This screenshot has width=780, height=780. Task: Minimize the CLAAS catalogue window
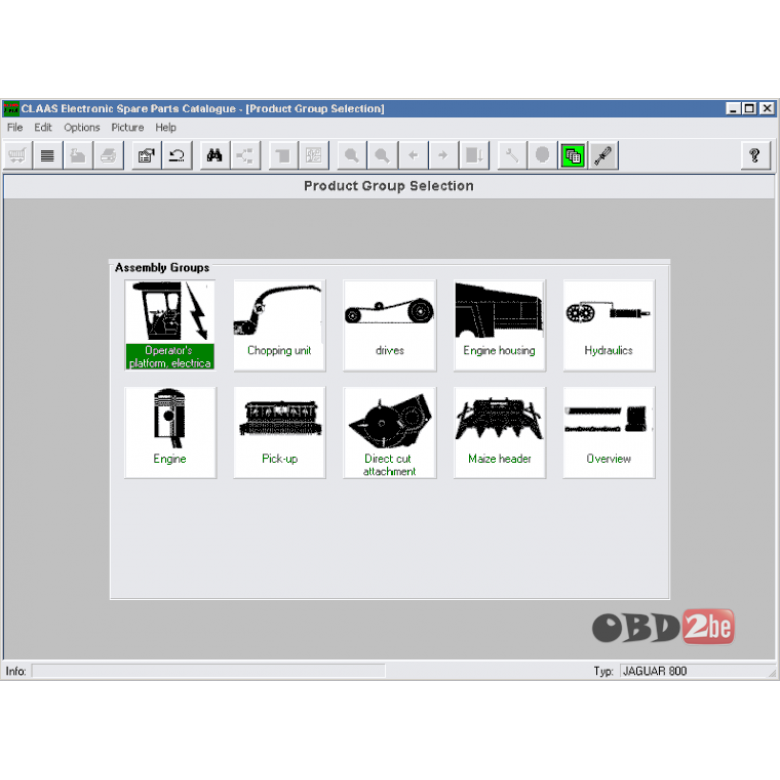pyautogui.click(x=732, y=108)
